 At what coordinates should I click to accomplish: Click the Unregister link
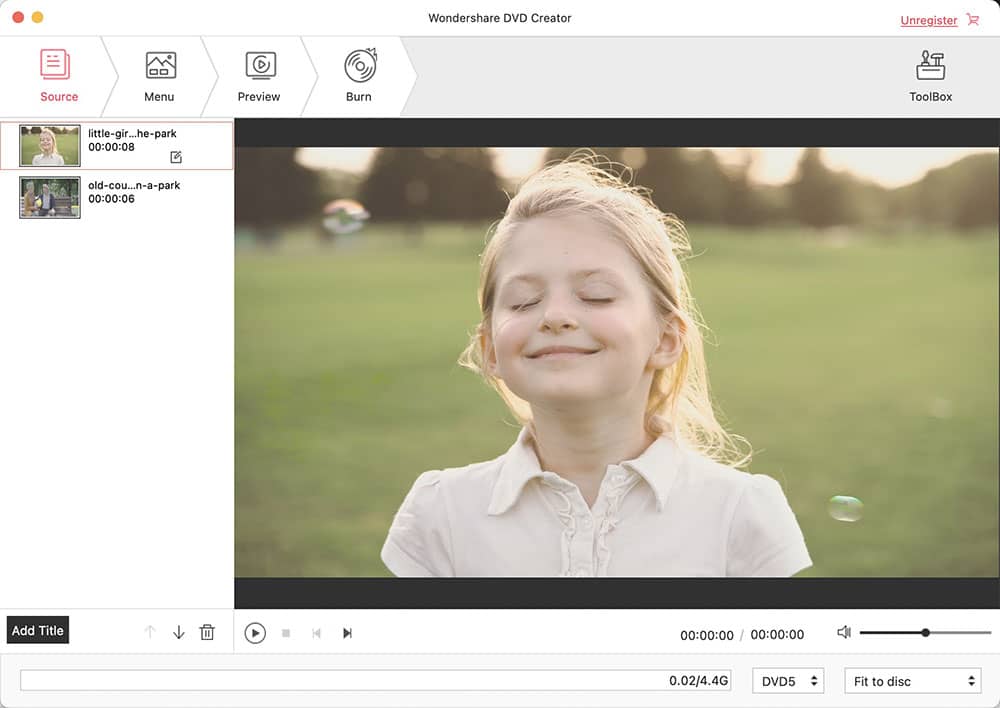(x=928, y=20)
